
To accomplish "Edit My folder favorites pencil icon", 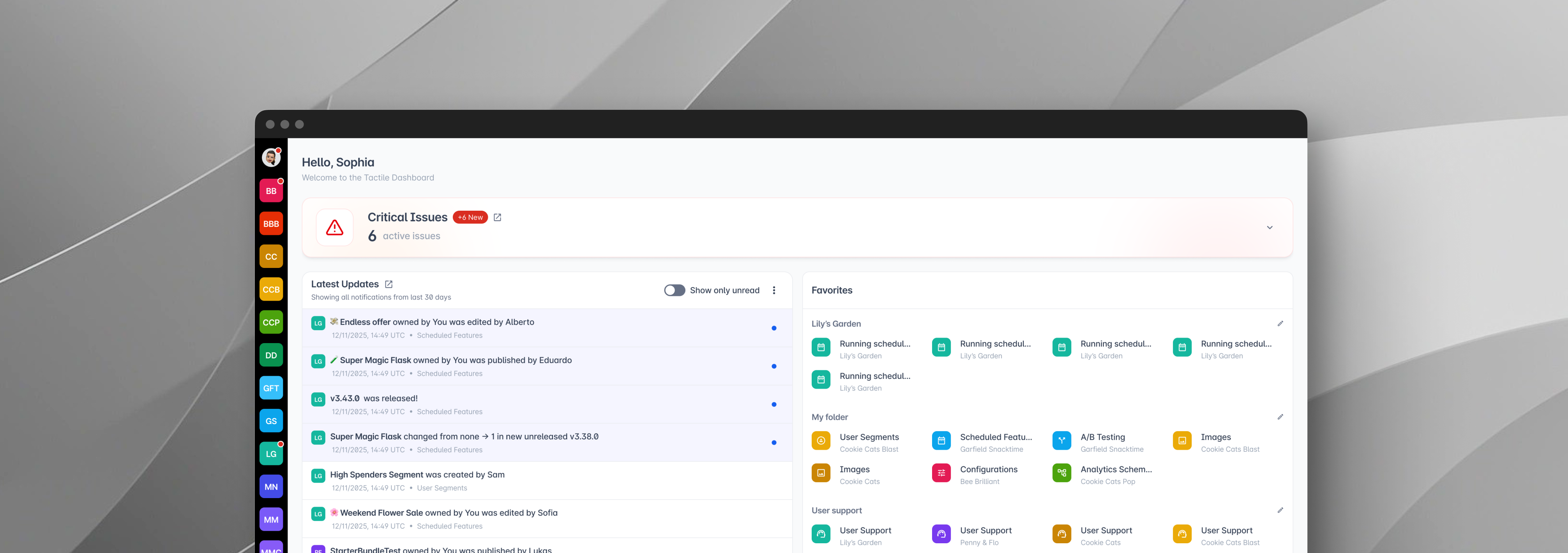I will [1280, 417].
